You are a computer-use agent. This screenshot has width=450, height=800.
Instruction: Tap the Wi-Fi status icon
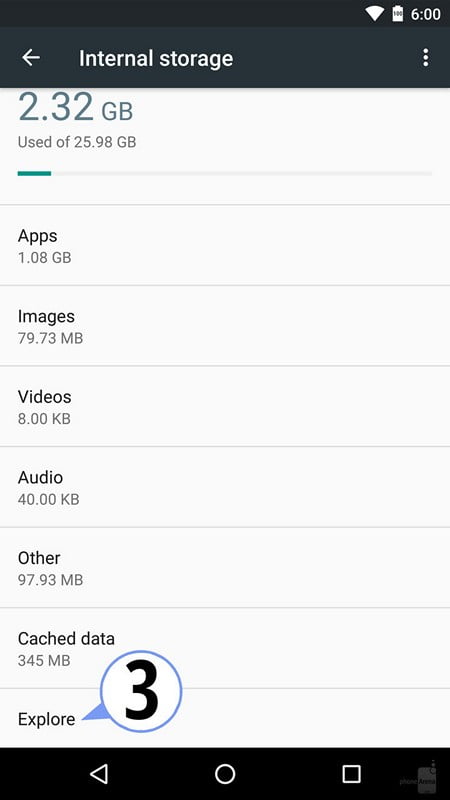[375, 14]
